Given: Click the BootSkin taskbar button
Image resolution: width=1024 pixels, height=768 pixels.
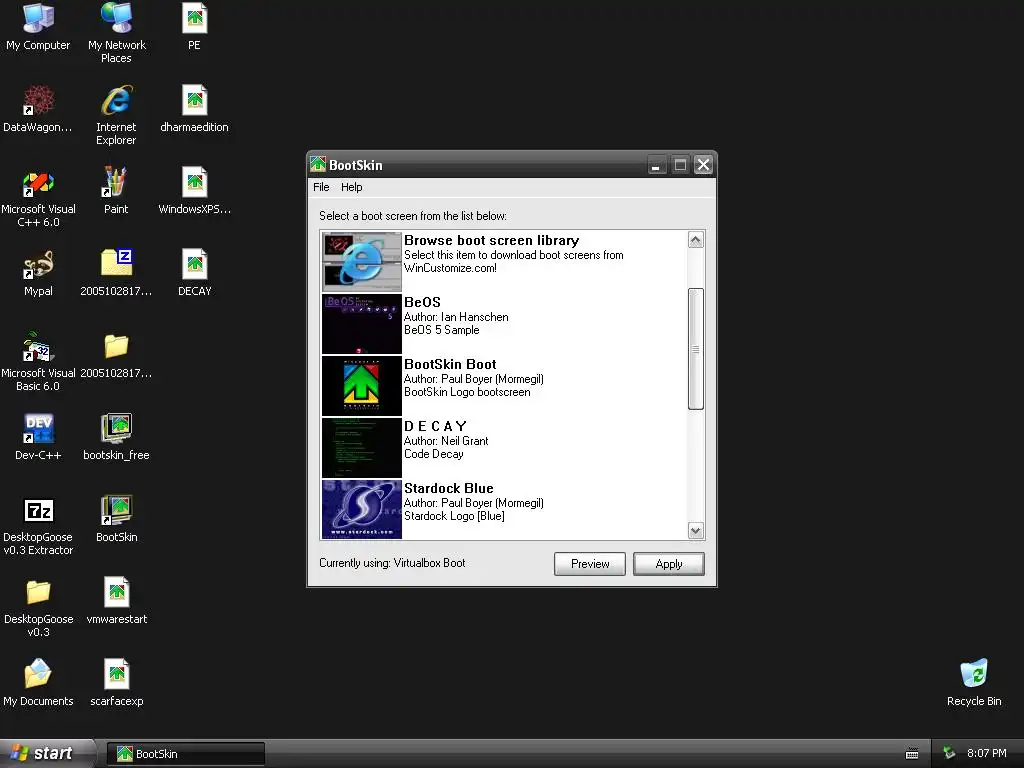Looking at the screenshot, I should point(185,754).
